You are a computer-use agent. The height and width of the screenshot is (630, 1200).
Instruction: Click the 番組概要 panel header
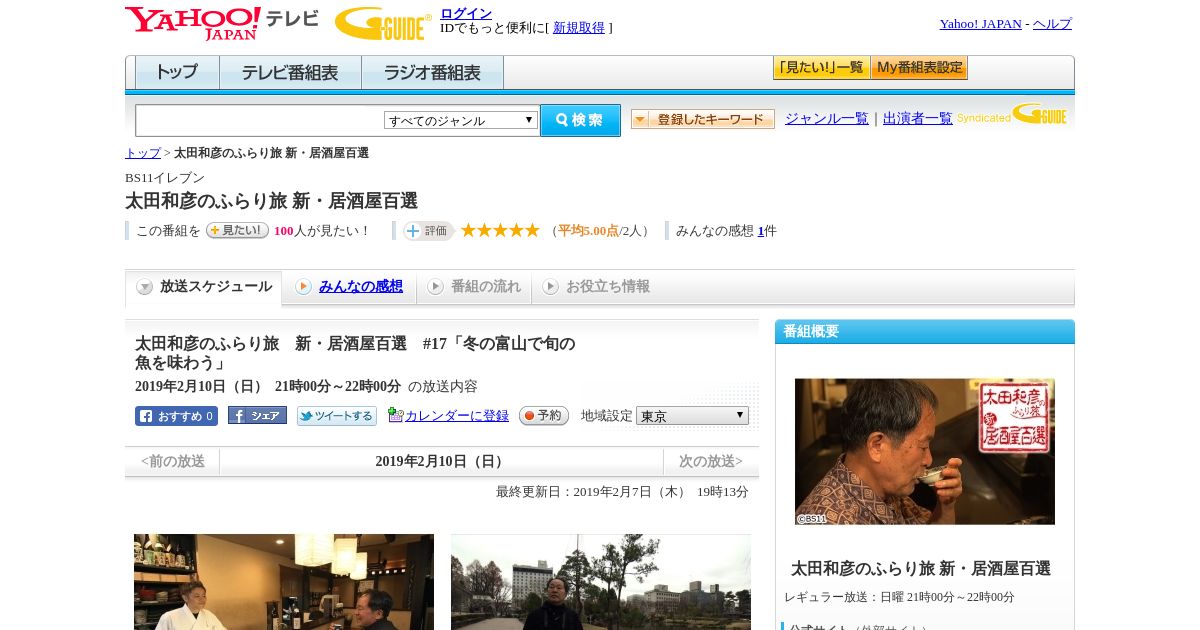pyautogui.click(x=925, y=332)
